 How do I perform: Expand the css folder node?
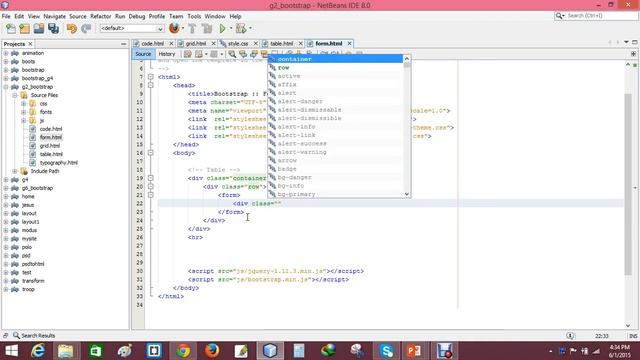[x=24, y=104]
